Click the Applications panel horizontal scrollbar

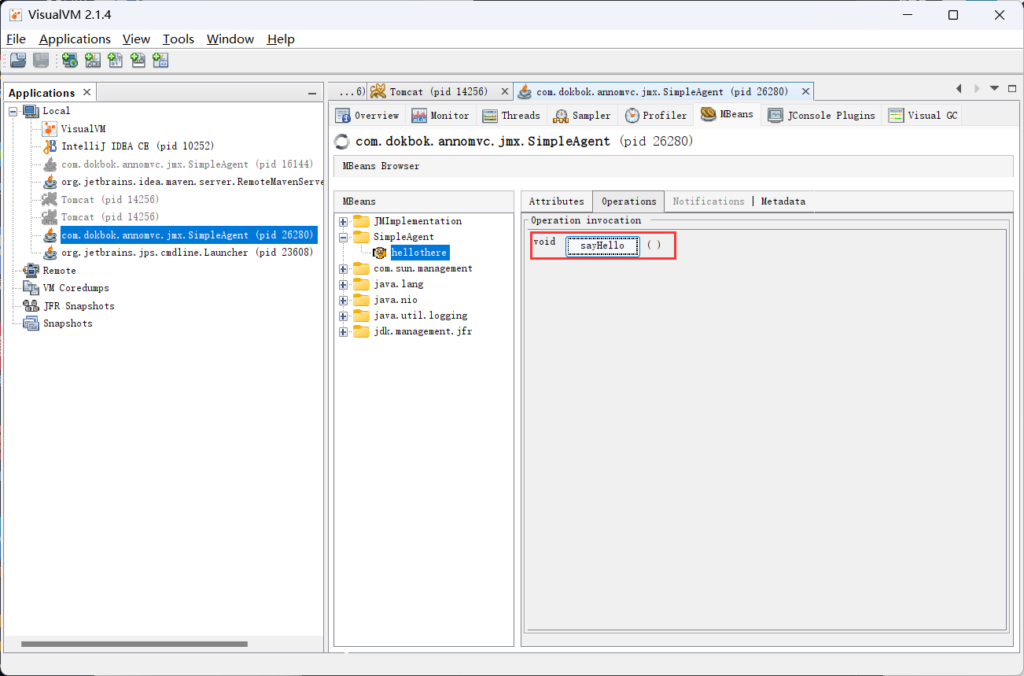click(x=134, y=644)
